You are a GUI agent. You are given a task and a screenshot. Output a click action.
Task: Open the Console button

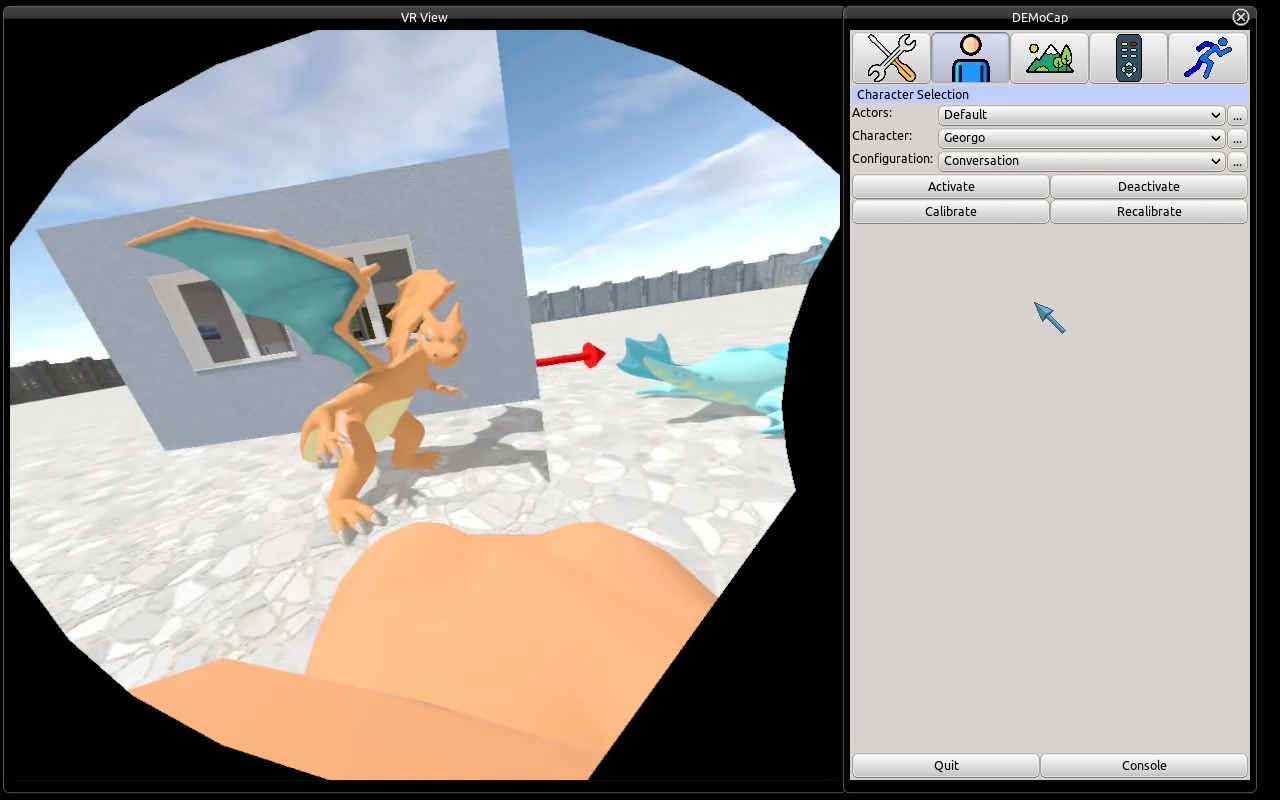[1144, 766]
